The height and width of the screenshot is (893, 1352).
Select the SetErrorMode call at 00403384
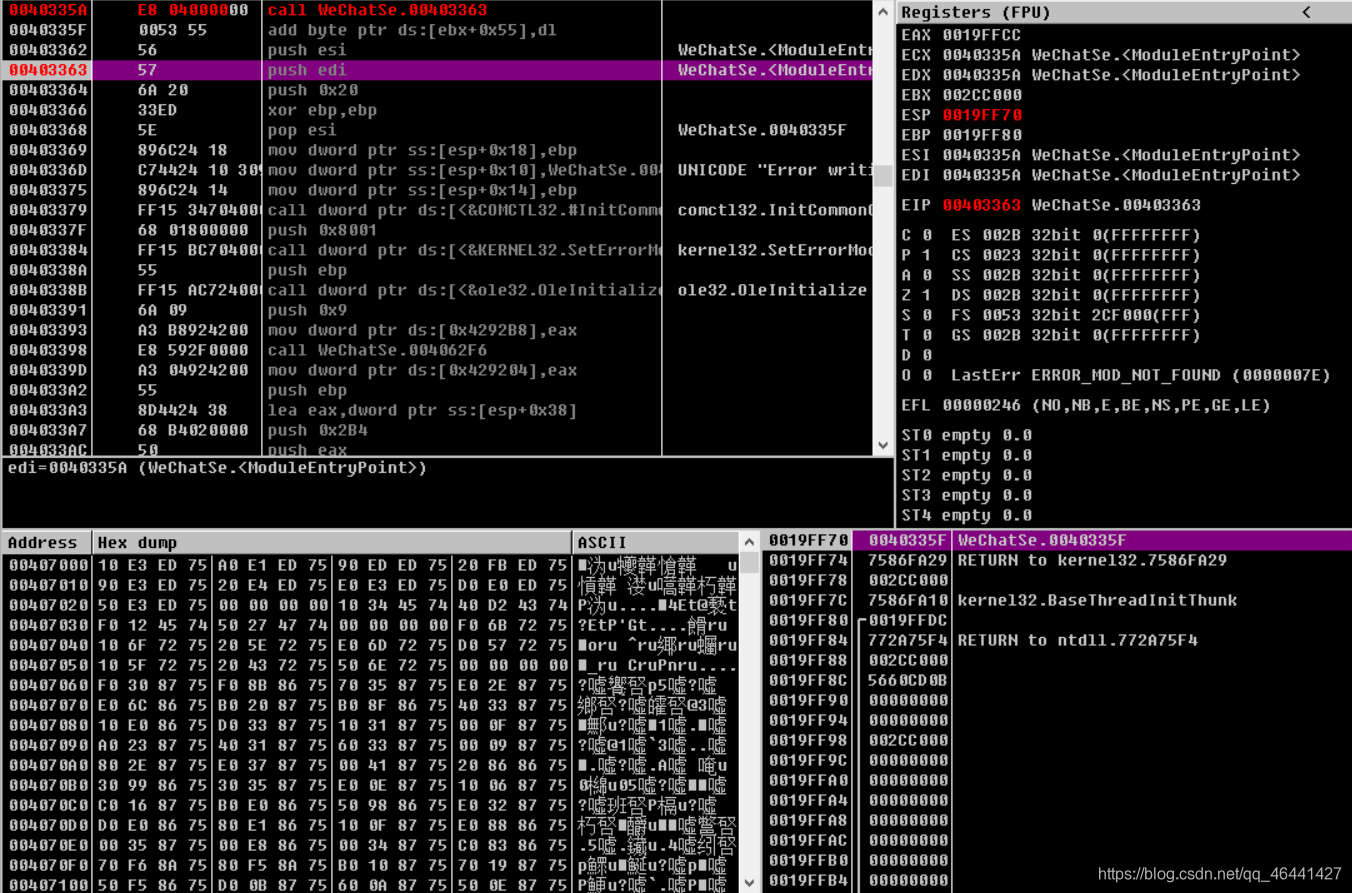tap(438, 250)
